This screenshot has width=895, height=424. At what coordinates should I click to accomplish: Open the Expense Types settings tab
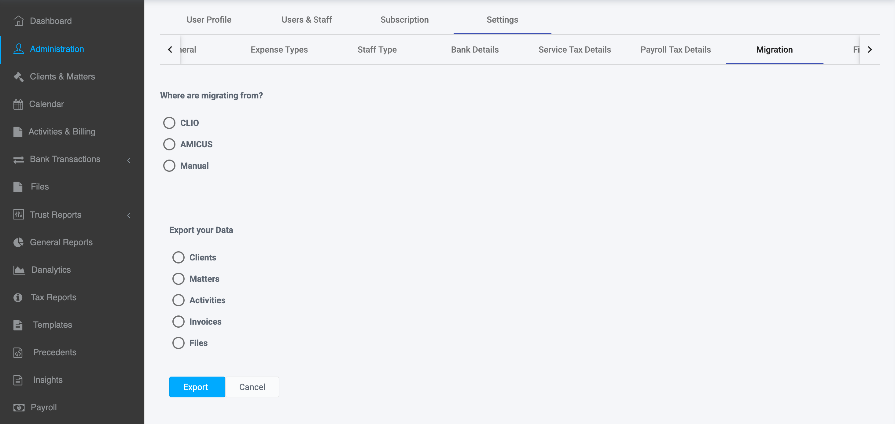pos(279,50)
